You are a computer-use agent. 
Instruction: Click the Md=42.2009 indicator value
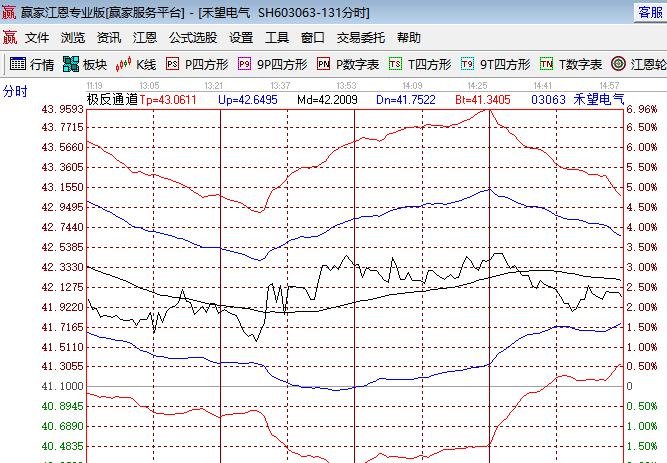pyautogui.click(x=327, y=100)
